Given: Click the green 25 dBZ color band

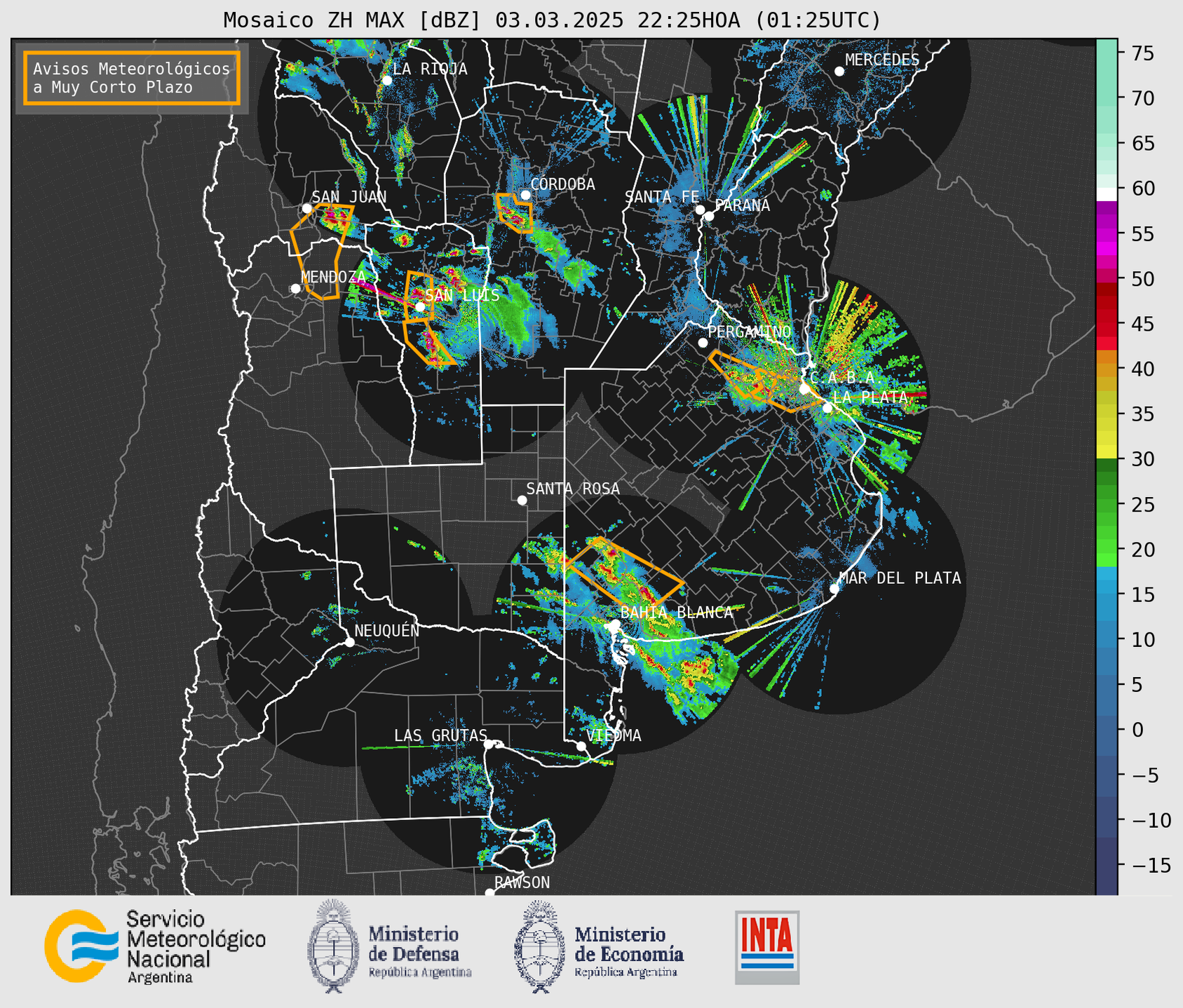Looking at the screenshot, I should (1107, 505).
